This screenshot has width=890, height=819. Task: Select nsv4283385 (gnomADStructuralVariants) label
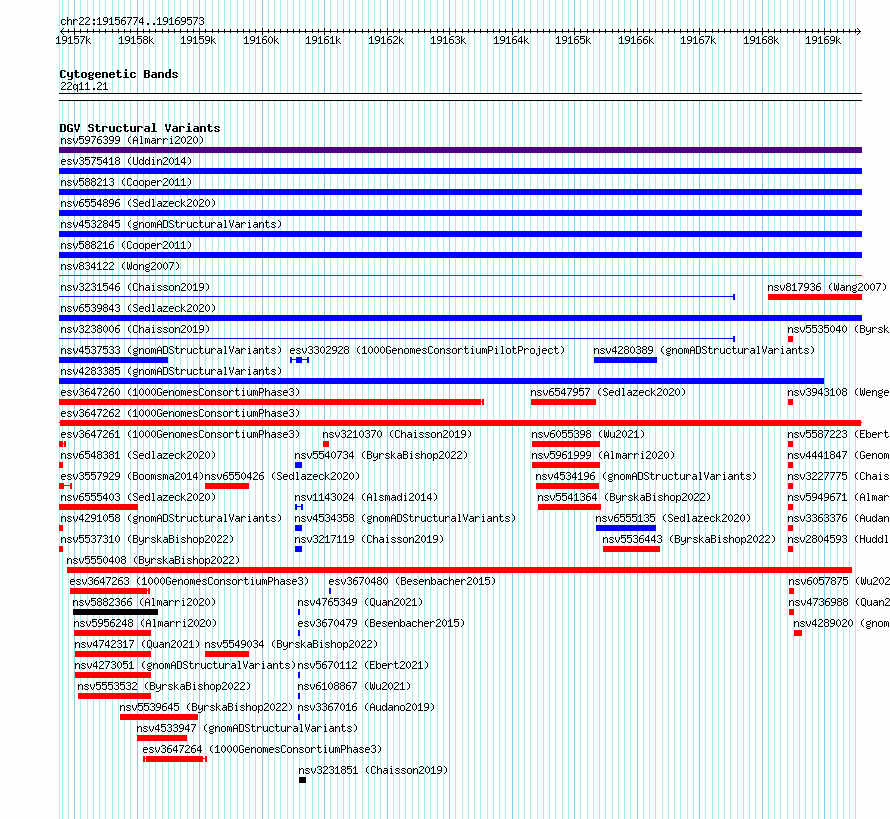click(171, 371)
